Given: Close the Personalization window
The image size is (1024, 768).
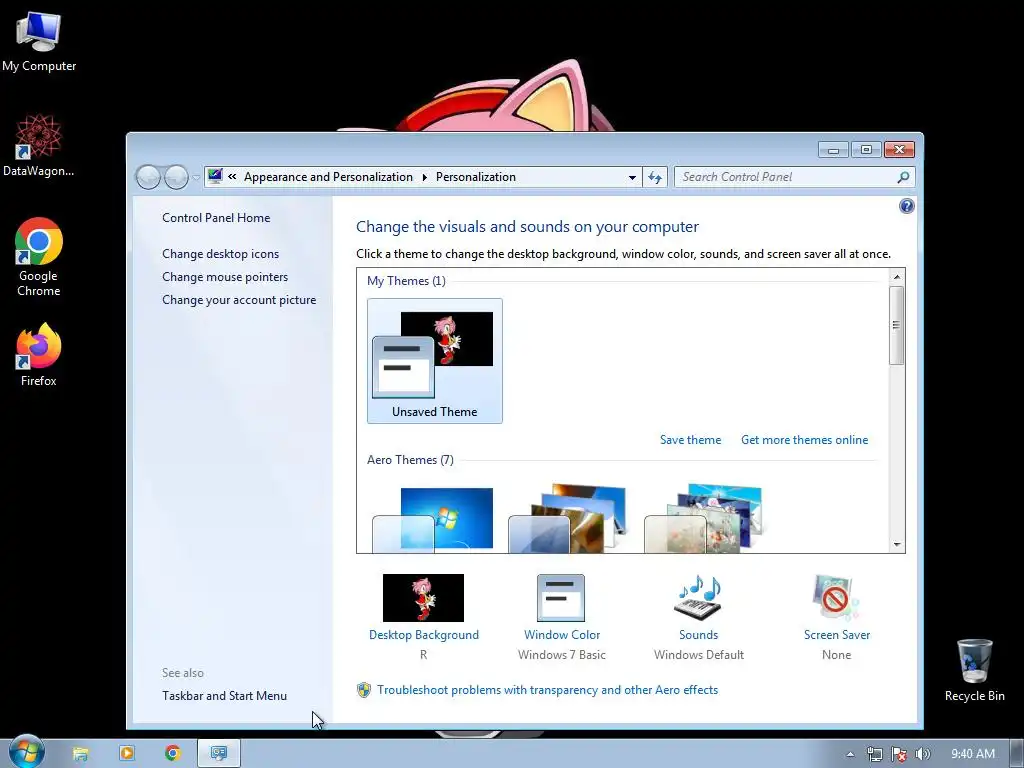Looking at the screenshot, I should [x=899, y=150].
